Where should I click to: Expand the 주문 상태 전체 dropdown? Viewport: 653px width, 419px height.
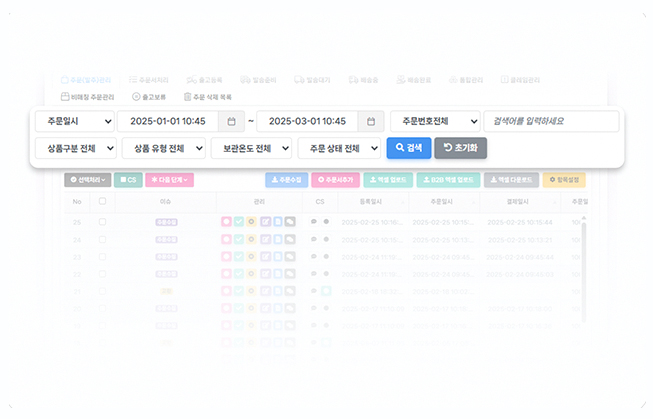[339, 148]
